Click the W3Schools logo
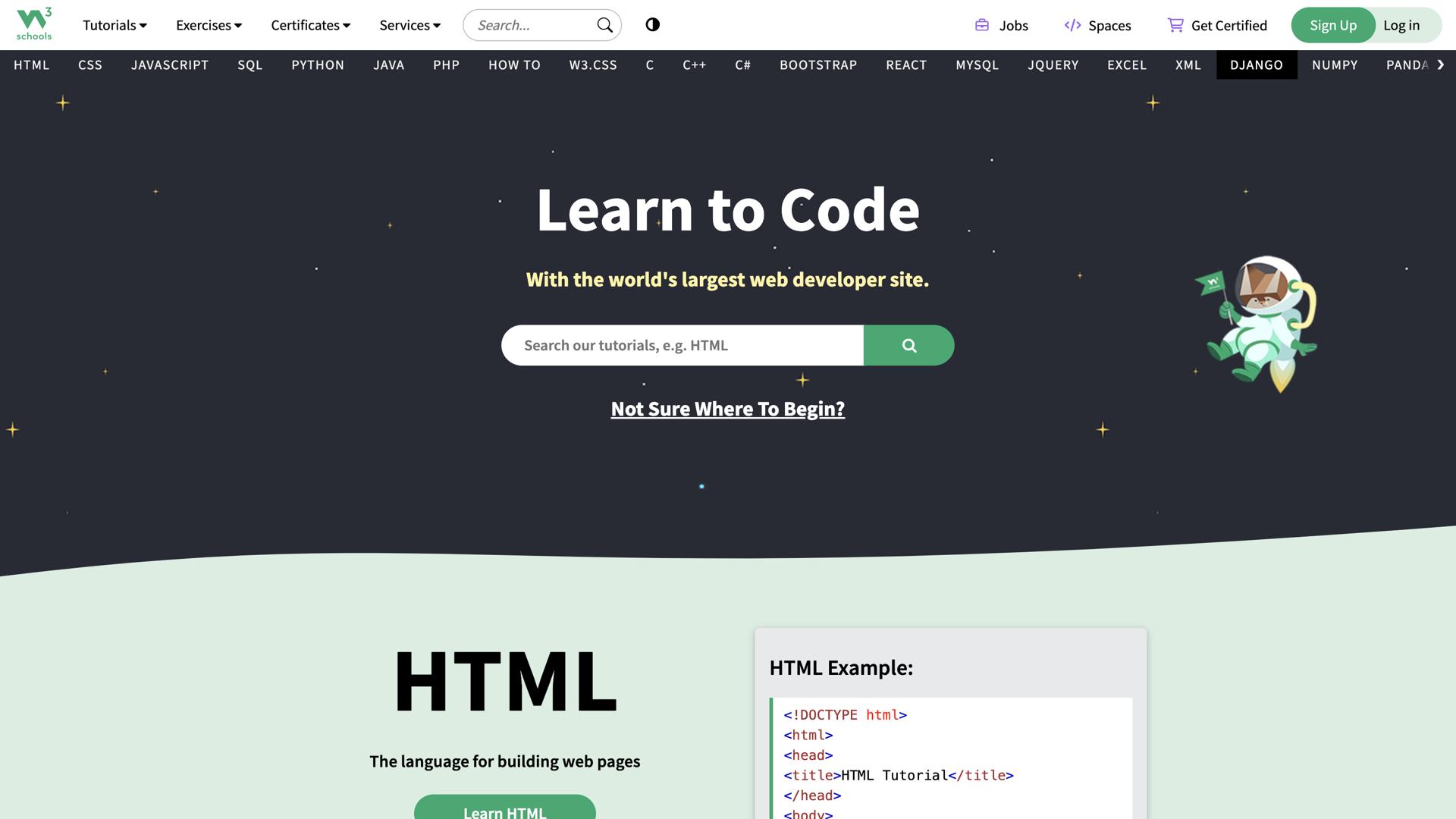Image resolution: width=1456 pixels, height=819 pixels. click(34, 24)
